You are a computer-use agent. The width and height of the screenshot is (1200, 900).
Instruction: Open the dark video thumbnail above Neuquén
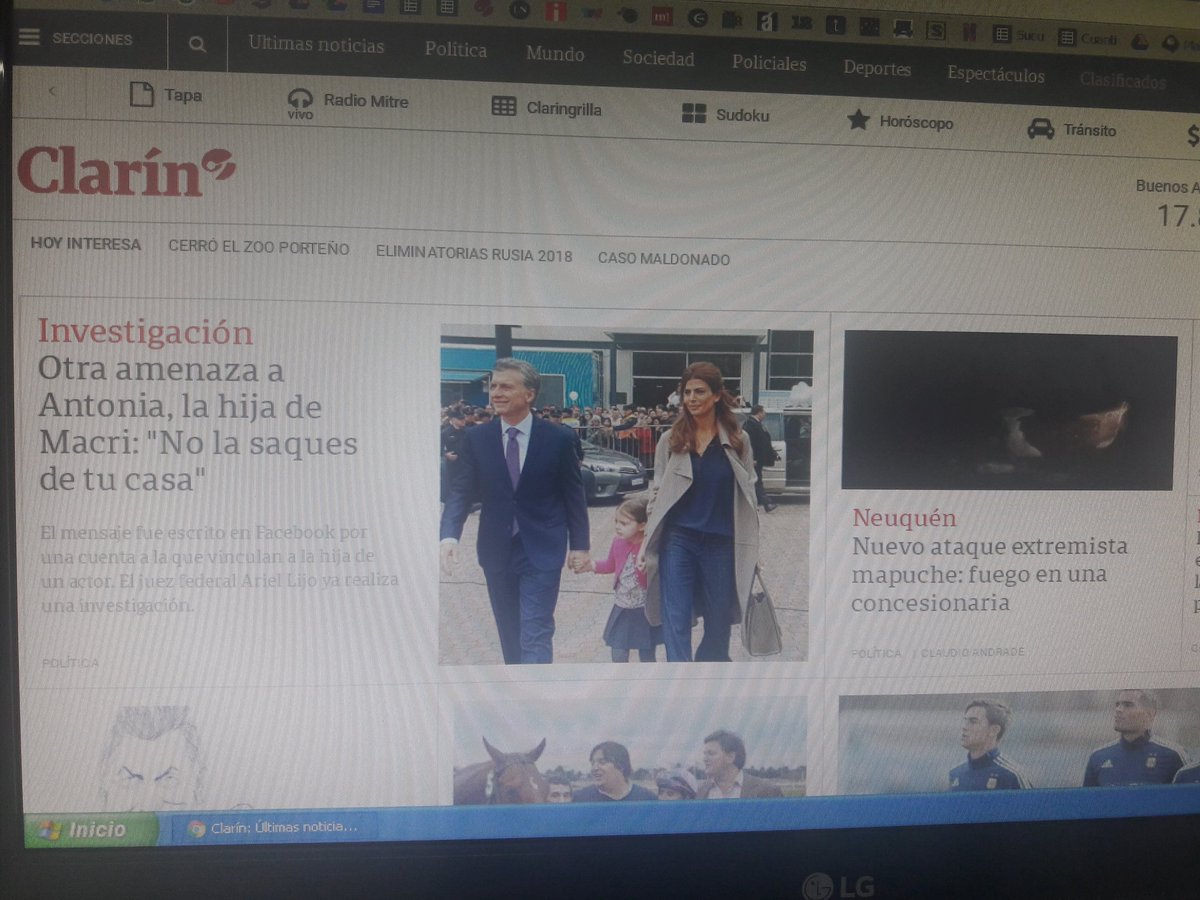[x=1010, y=411]
